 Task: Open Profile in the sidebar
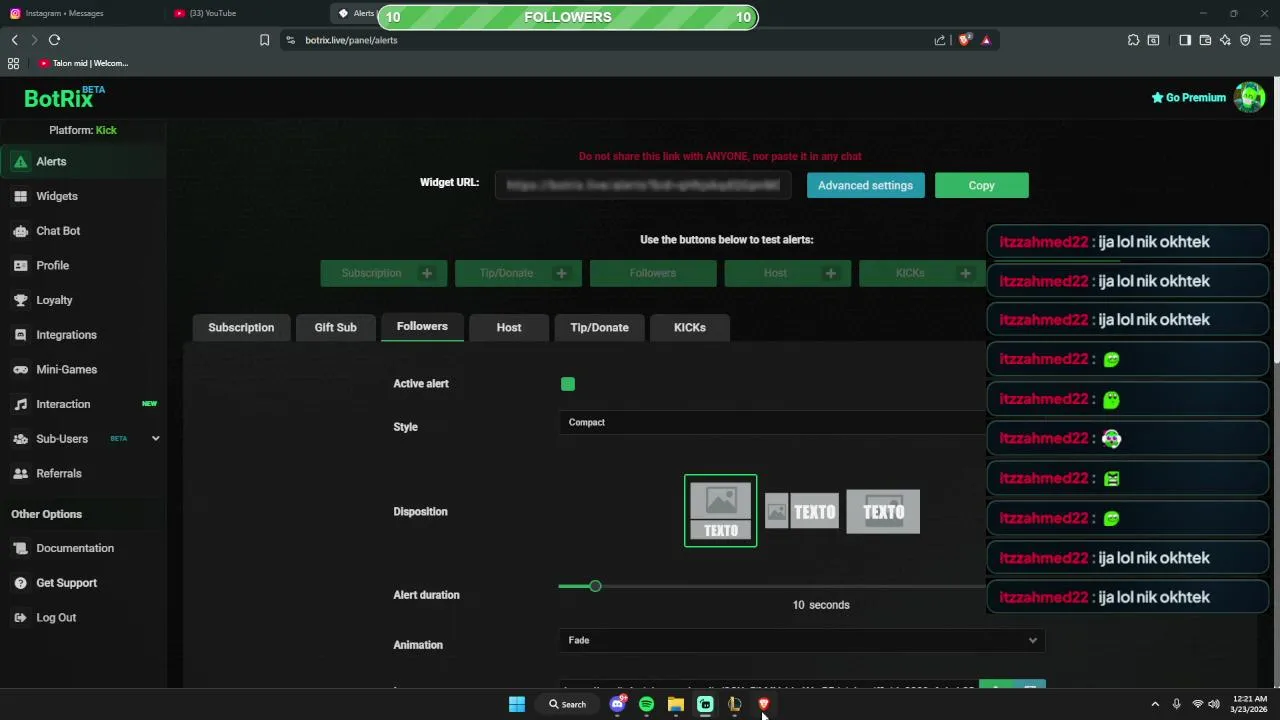[52, 265]
